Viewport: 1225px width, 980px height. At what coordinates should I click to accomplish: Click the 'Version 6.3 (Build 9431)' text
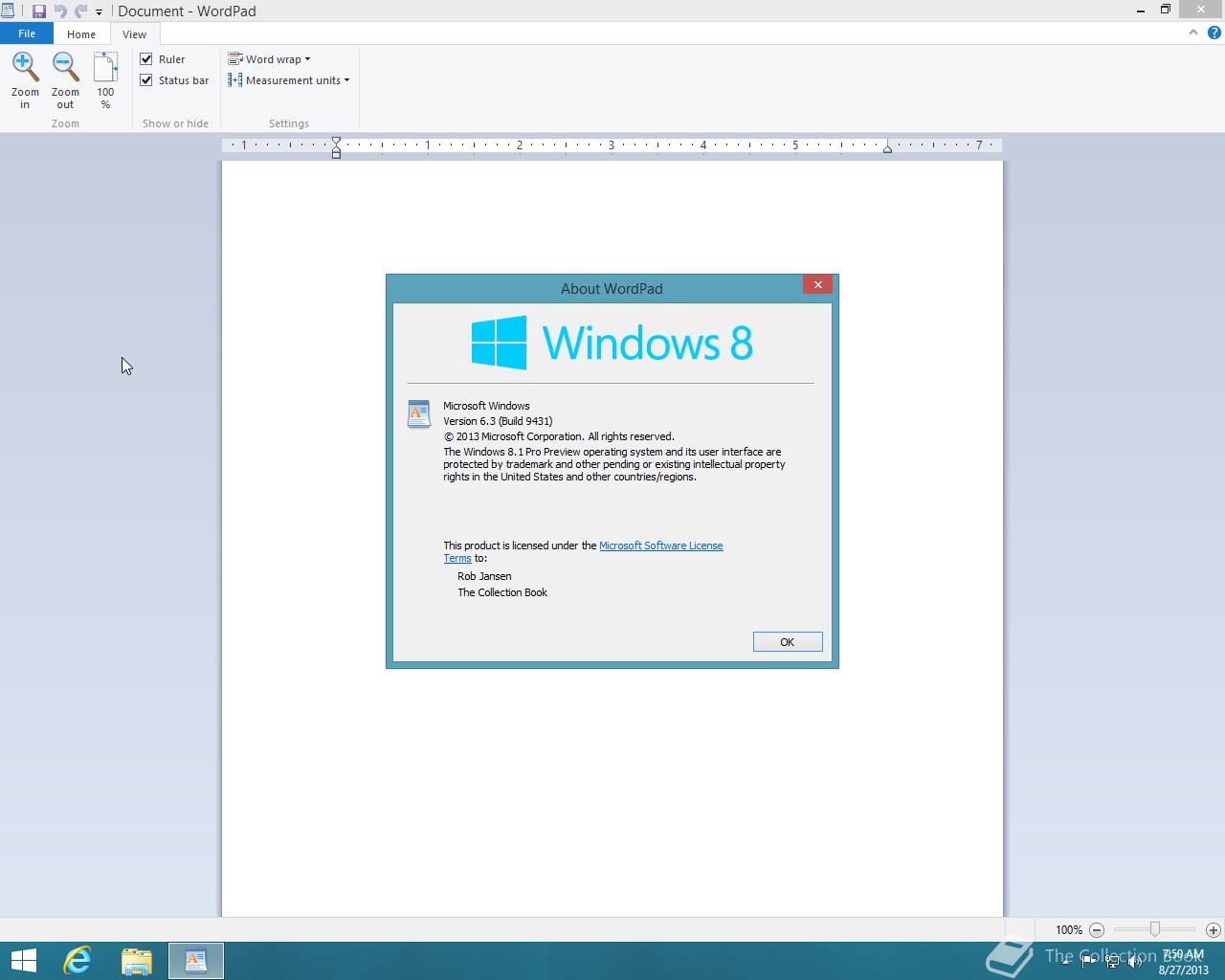pos(498,421)
